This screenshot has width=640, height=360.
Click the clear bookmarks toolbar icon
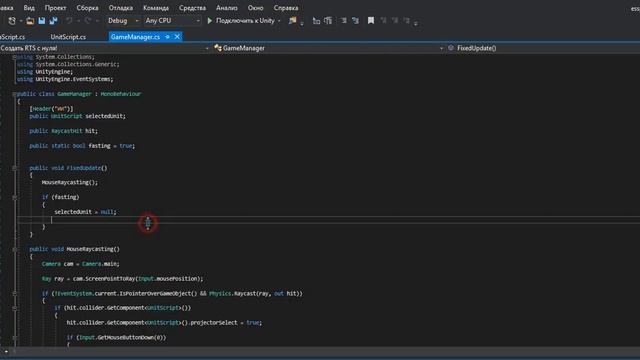407,20
